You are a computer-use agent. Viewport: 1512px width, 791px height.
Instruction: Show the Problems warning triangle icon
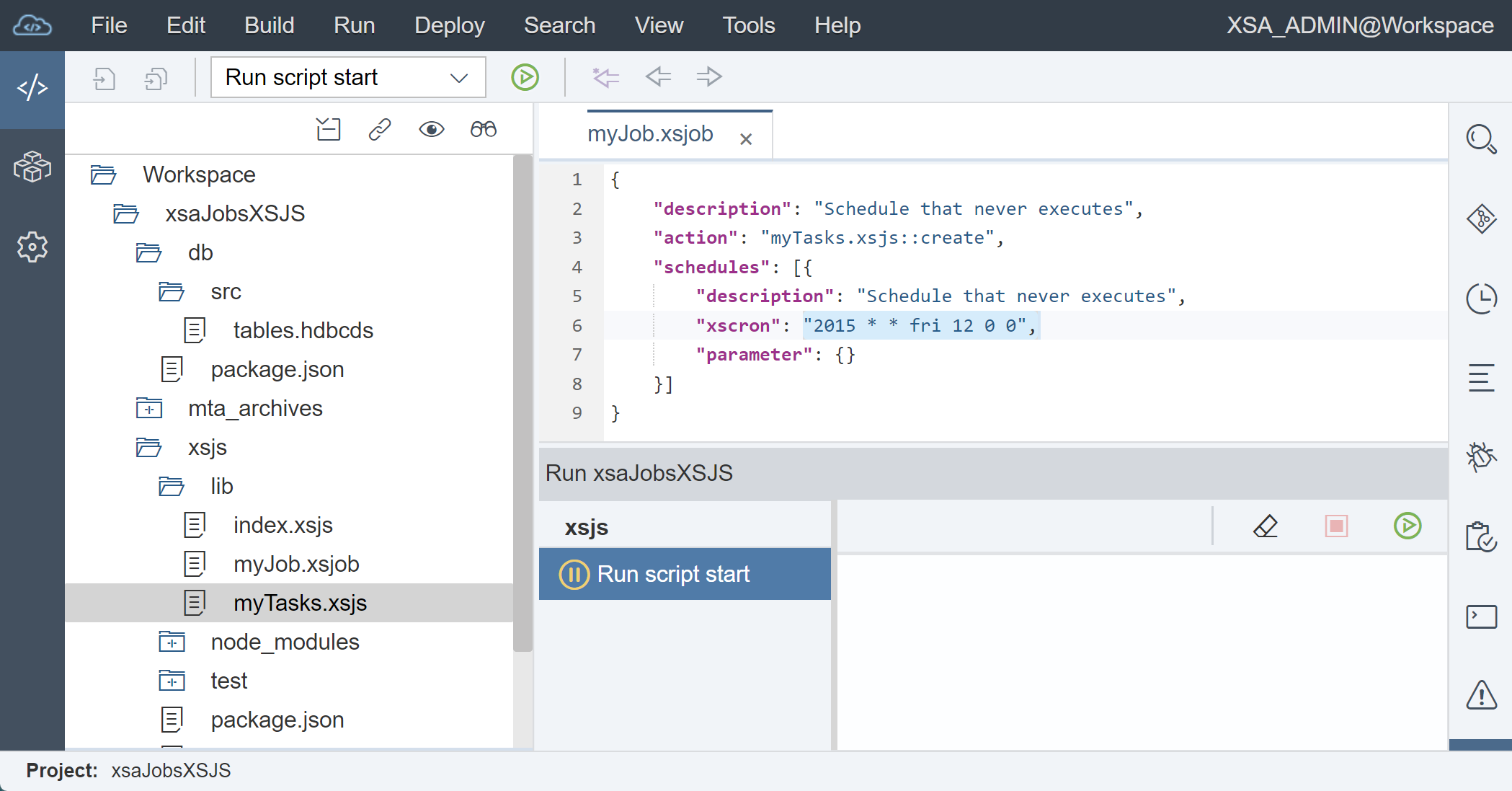[x=1481, y=695]
